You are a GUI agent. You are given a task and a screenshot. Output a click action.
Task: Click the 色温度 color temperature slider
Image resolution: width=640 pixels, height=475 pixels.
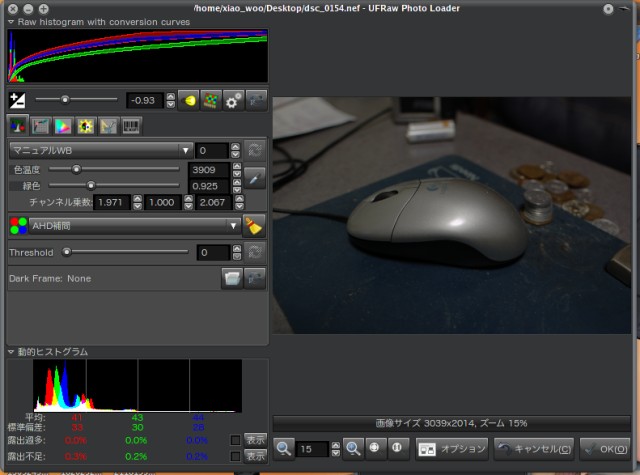(x=115, y=169)
